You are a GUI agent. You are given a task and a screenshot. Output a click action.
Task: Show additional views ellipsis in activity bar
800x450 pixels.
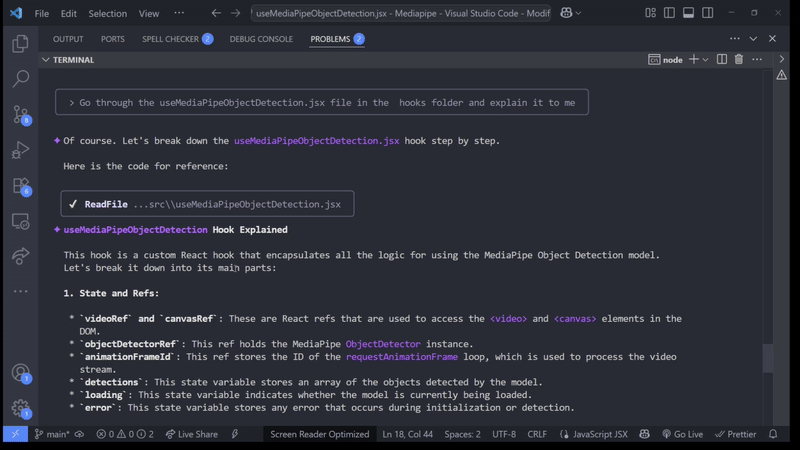tap(20, 291)
